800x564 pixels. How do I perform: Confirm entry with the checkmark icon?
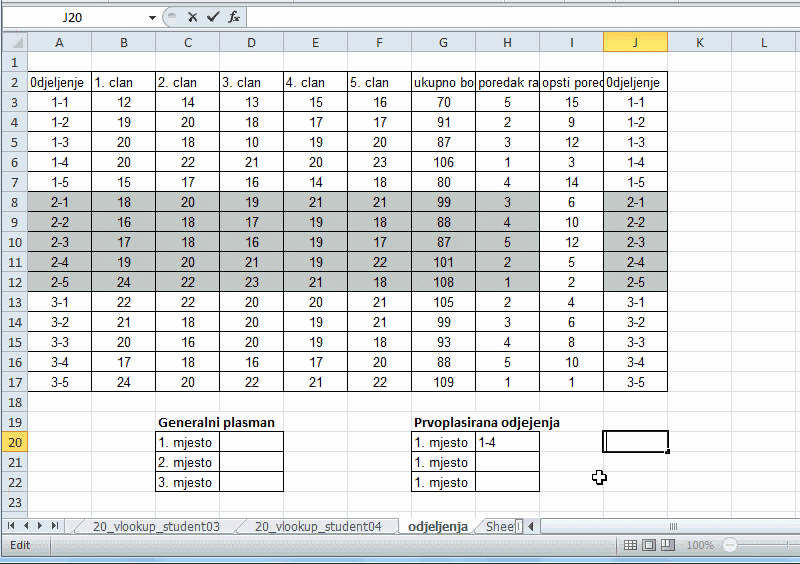click(212, 17)
